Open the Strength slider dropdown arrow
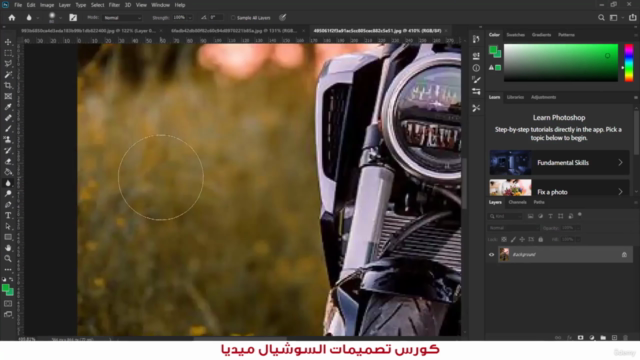640x360 pixels. point(190,18)
